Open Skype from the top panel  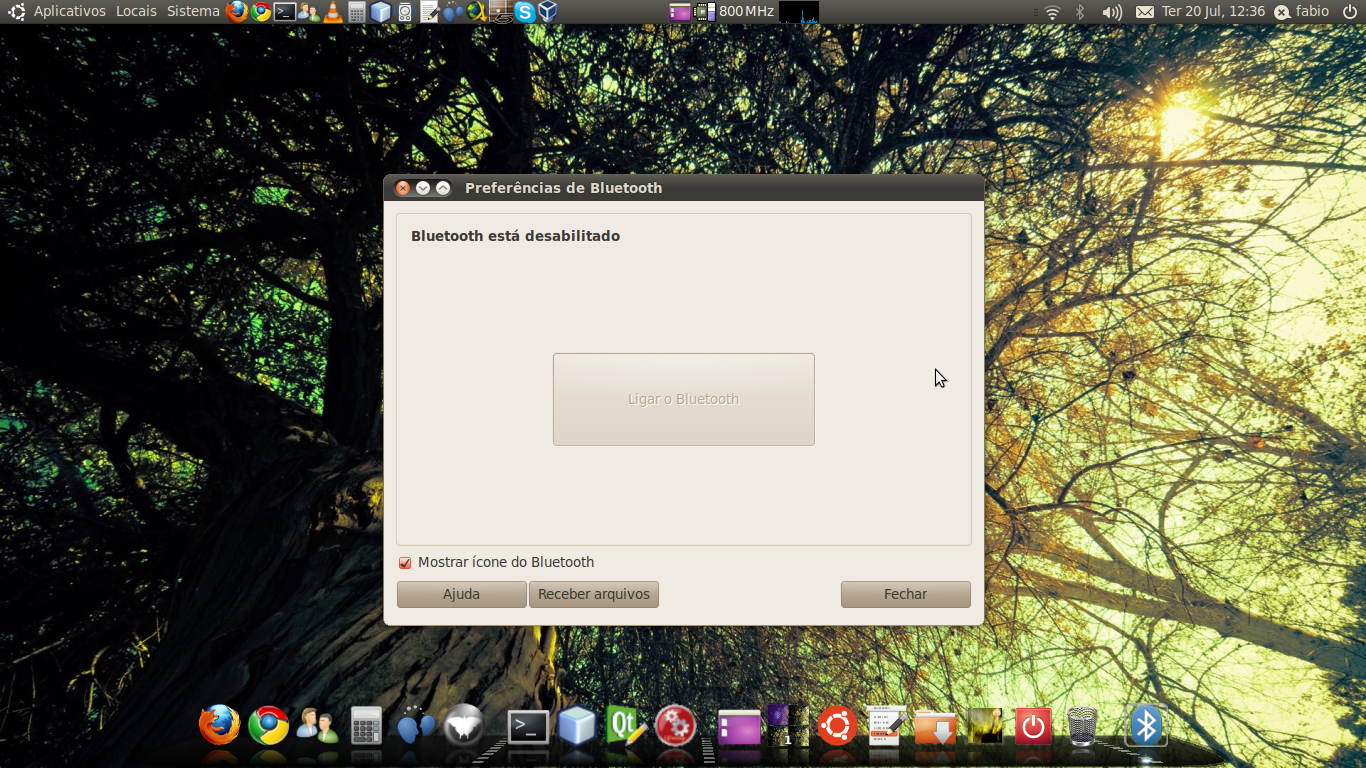pyautogui.click(x=524, y=12)
